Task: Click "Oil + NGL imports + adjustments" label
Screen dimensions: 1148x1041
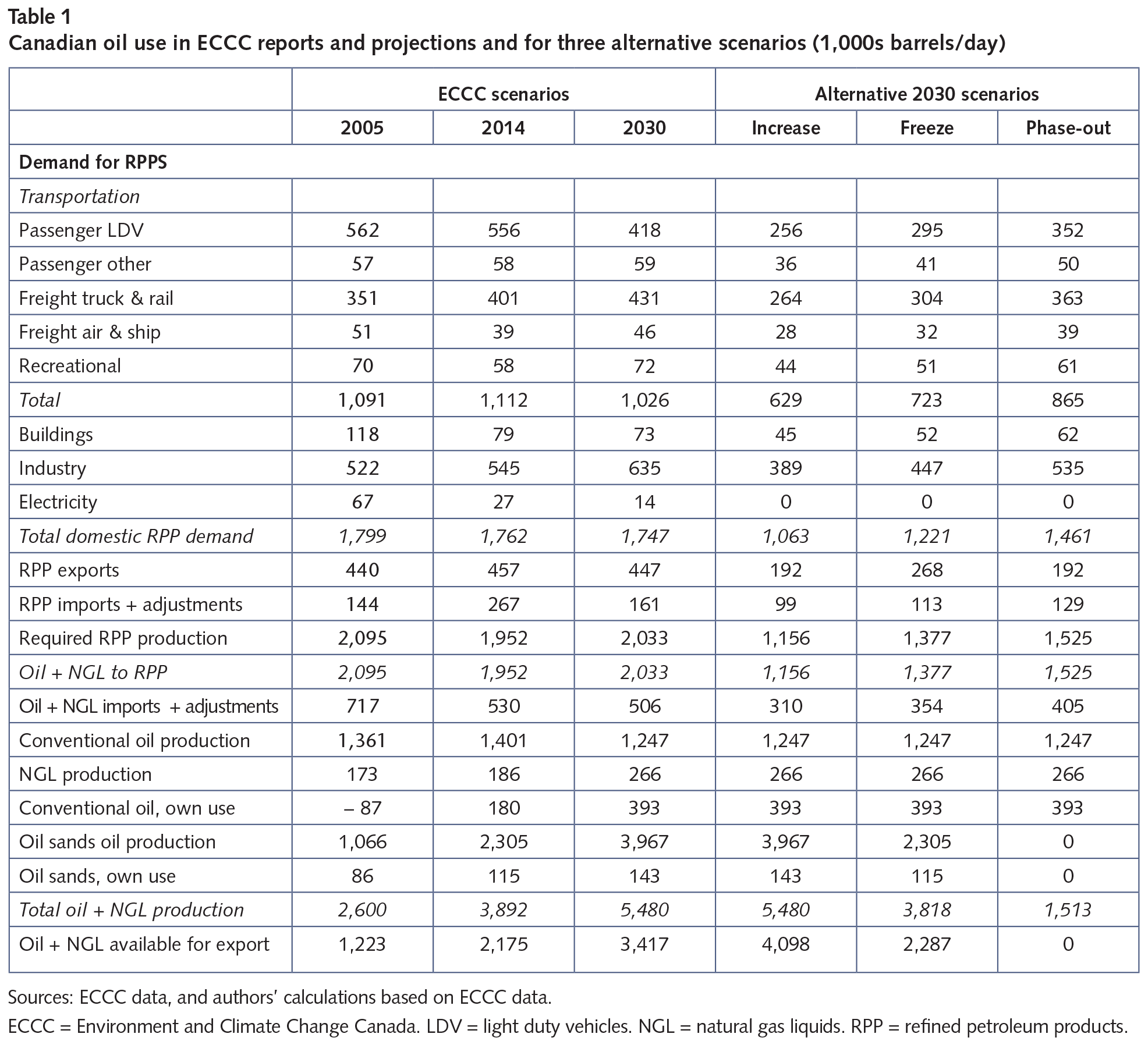Action: [148, 706]
